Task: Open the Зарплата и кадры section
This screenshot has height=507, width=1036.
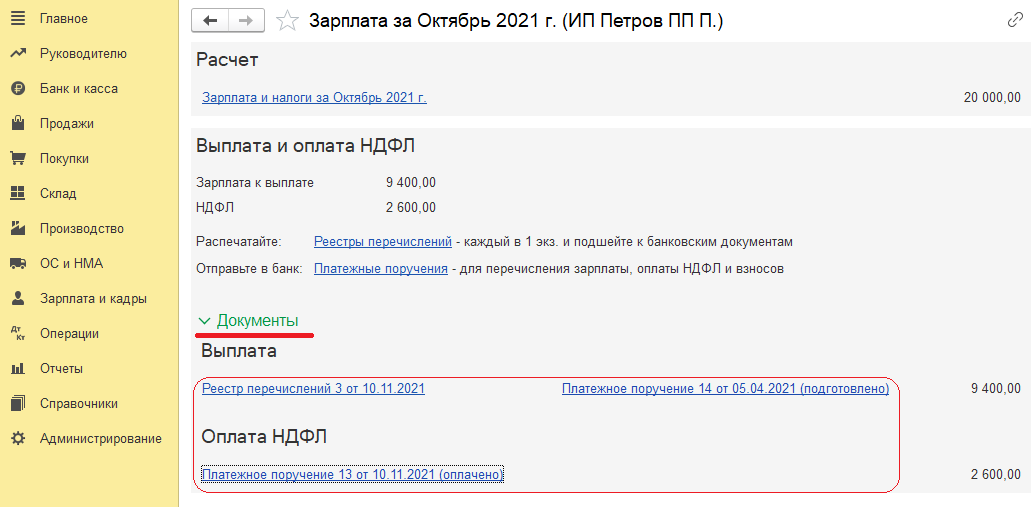Action: pyautogui.click(x=93, y=299)
